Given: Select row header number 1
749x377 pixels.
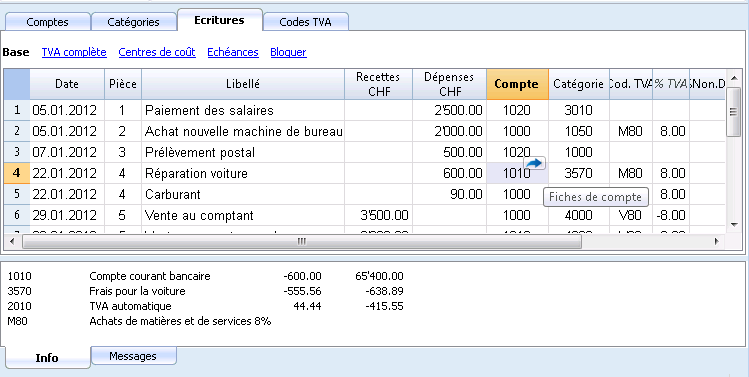Looking at the screenshot, I should click(x=17, y=110).
